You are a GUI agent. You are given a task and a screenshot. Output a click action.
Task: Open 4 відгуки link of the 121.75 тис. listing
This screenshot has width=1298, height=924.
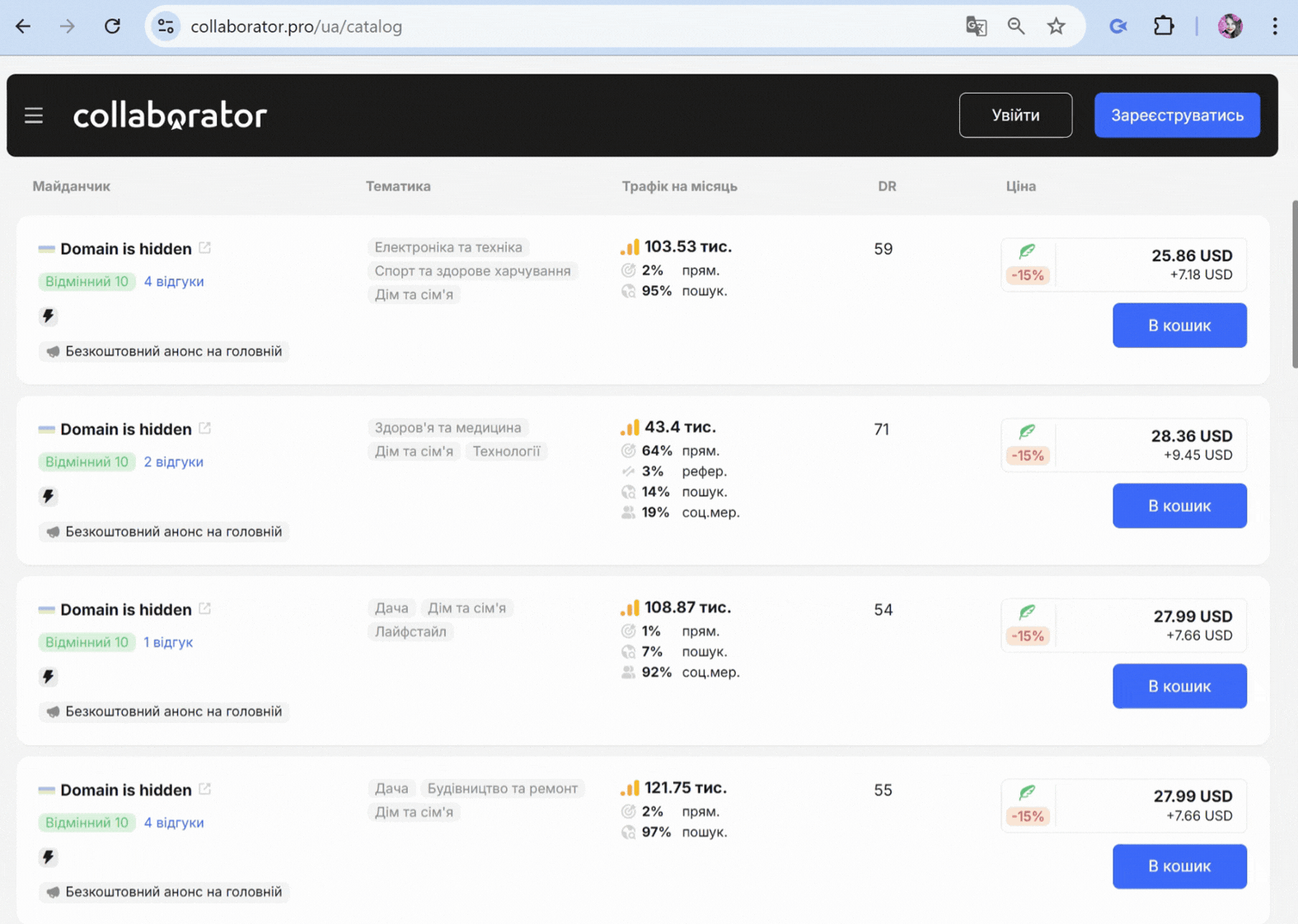(174, 823)
